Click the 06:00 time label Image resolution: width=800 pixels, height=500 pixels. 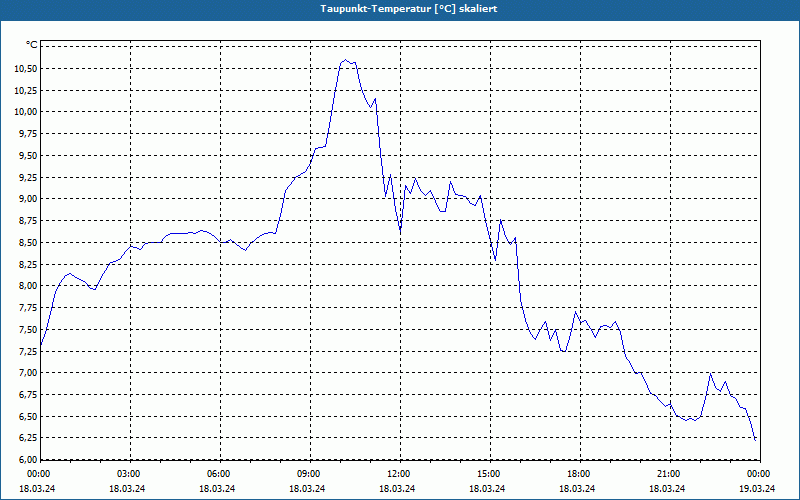coord(219,474)
